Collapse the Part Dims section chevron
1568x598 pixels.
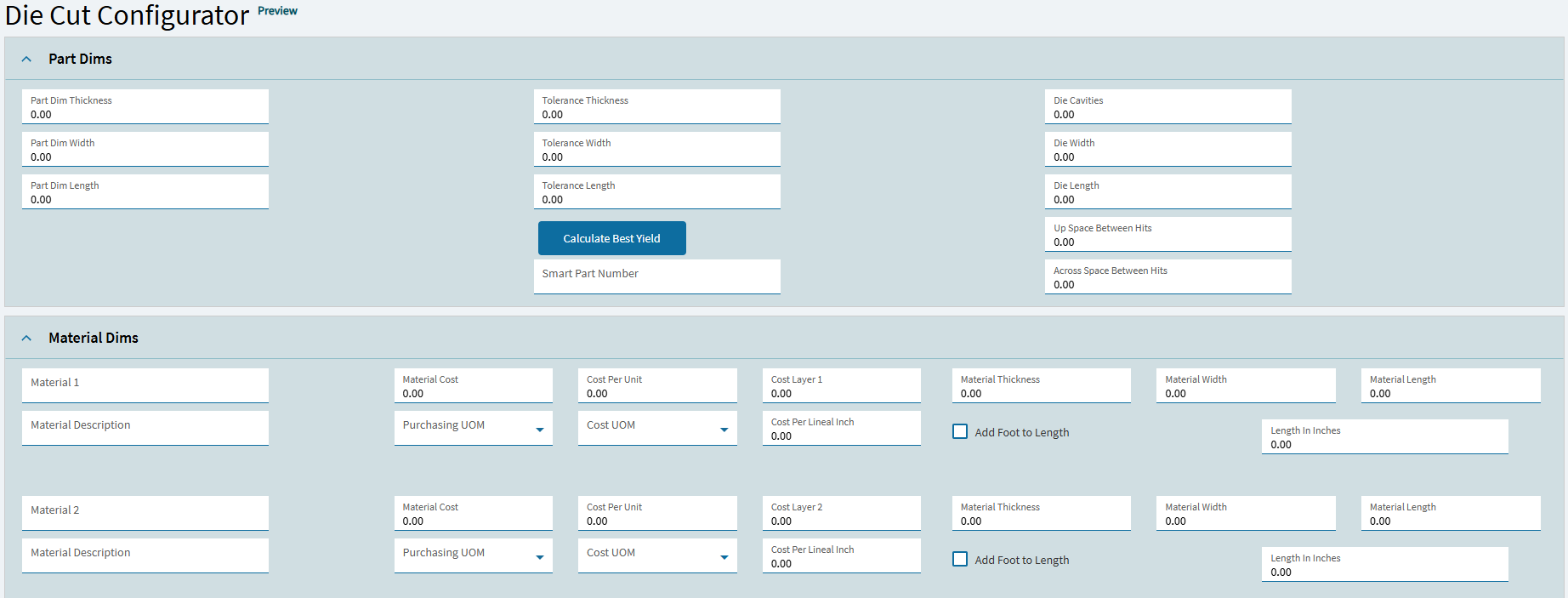26,60
